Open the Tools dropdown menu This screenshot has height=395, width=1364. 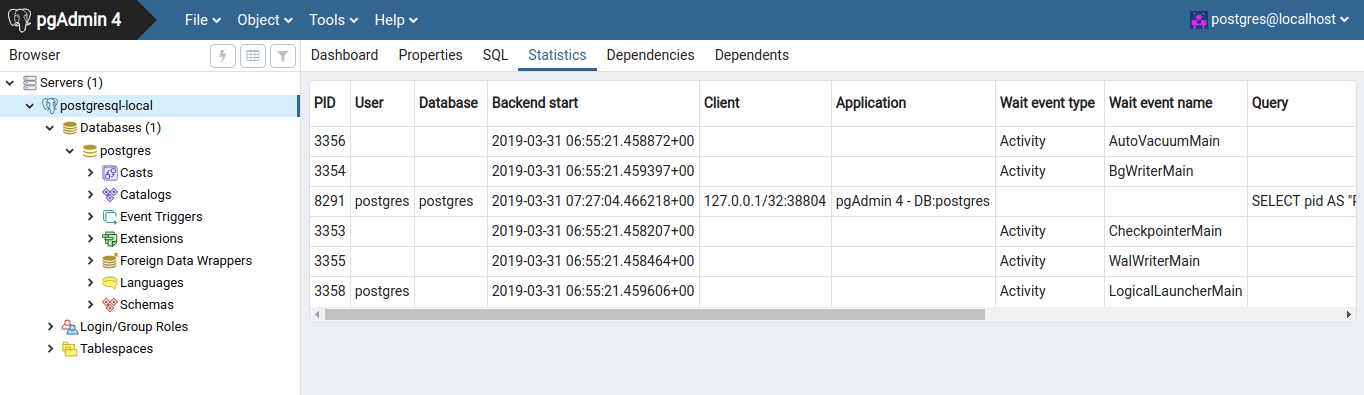[x=331, y=20]
